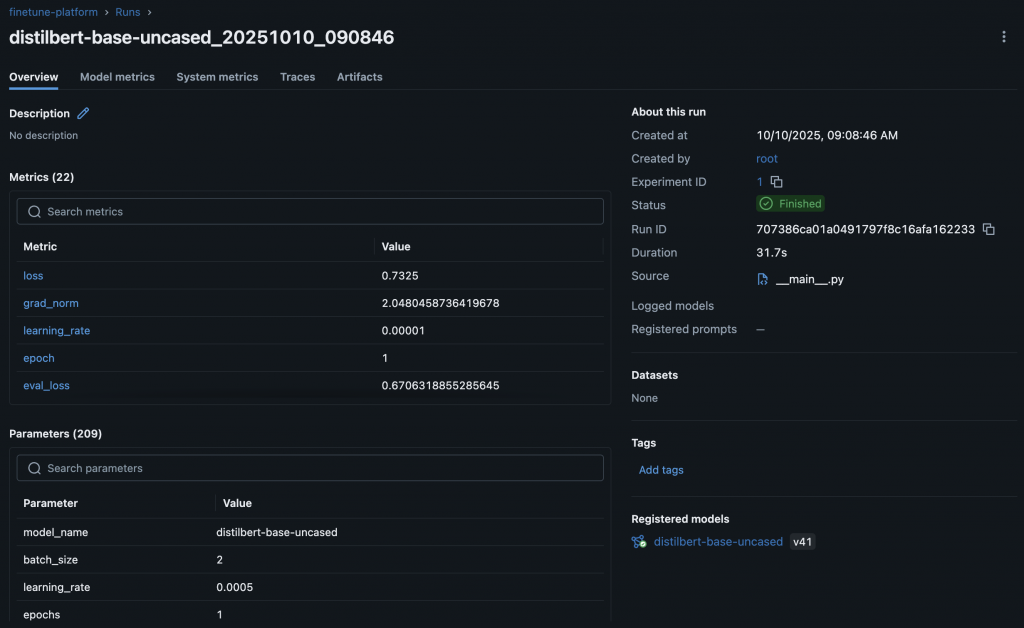Screen dimensions: 1024x628
Task: Click the Metric column header
Action: pyautogui.click(x=40, y=247)
